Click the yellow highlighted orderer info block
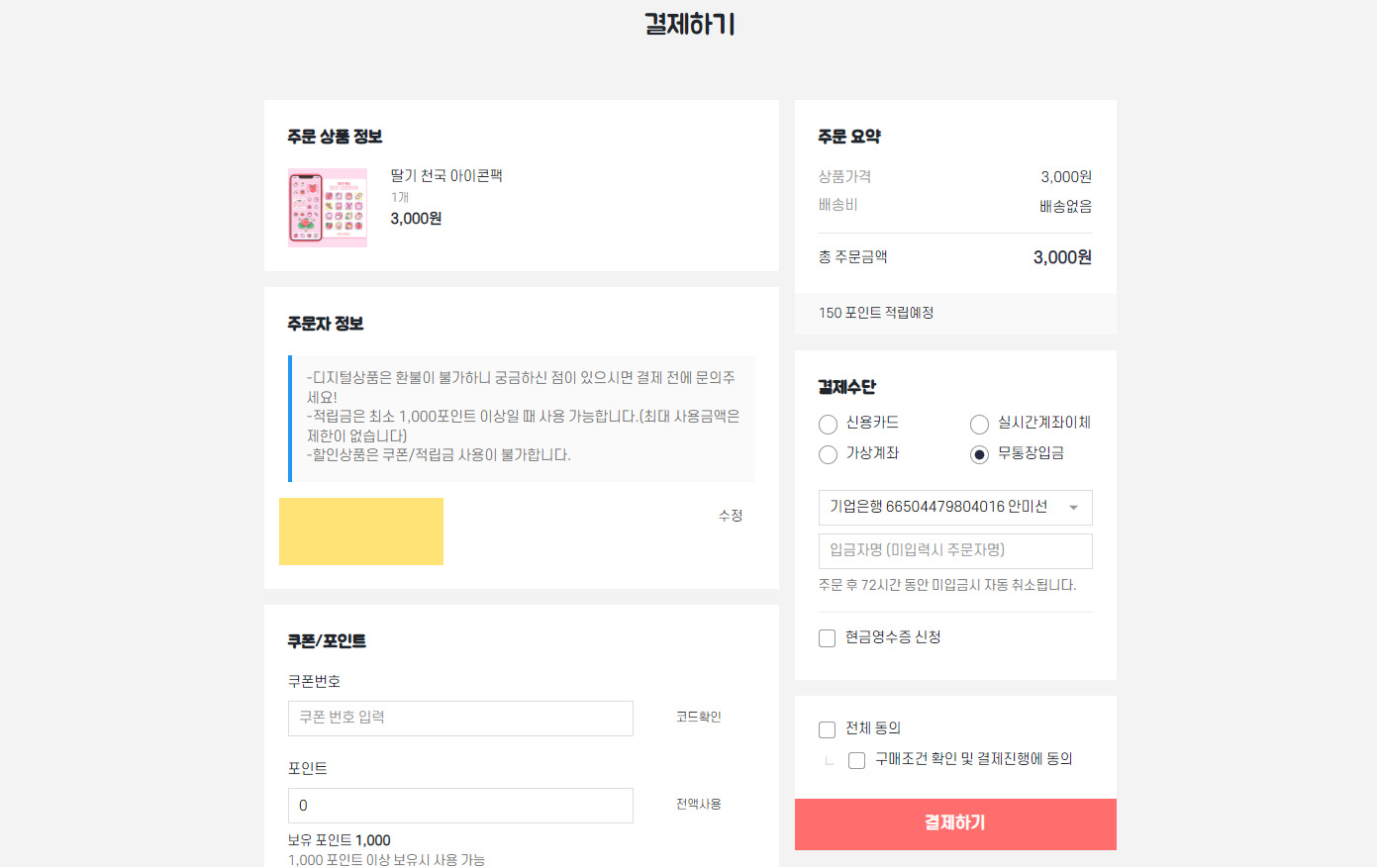This screenshot has width=1377, height=868. coord(361,531)
